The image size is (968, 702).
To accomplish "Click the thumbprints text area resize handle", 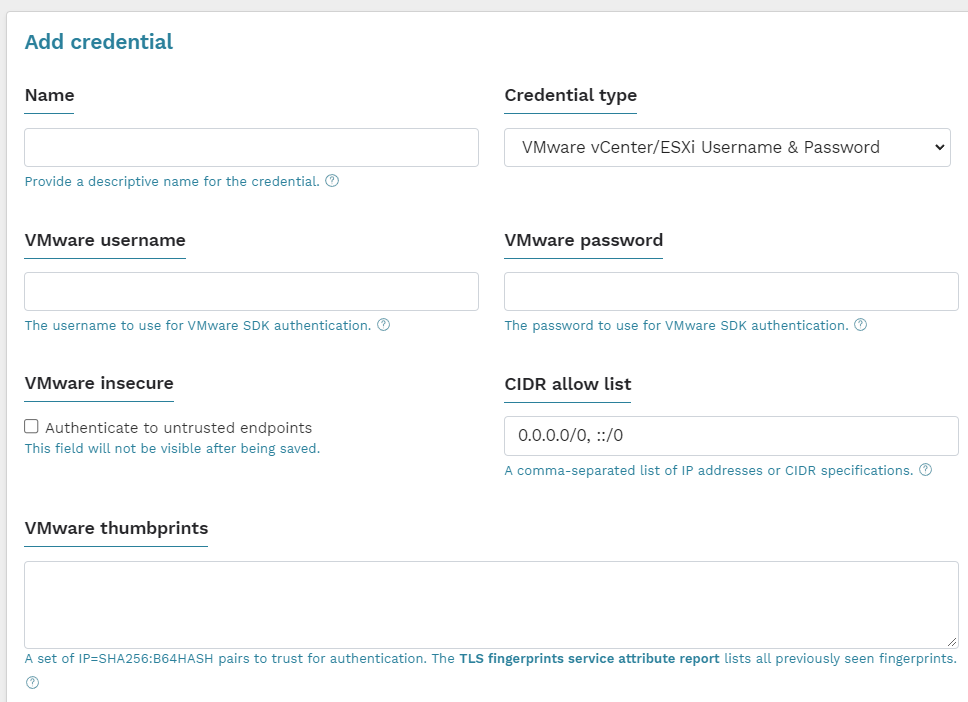I will click(x=952, y=642).
